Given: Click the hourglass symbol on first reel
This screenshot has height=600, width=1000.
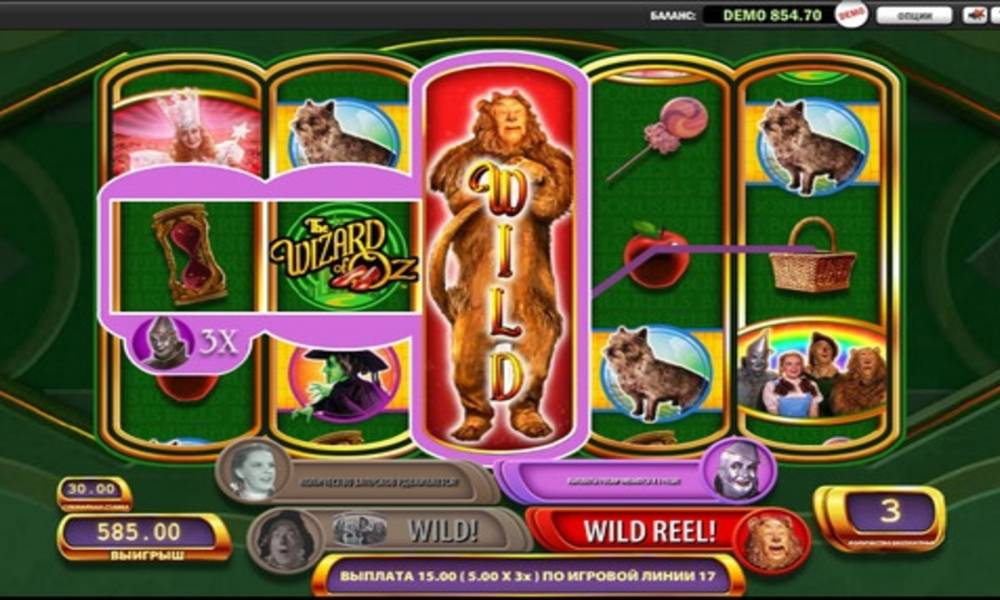Looking at the screenshot, I should click(189, 255).
